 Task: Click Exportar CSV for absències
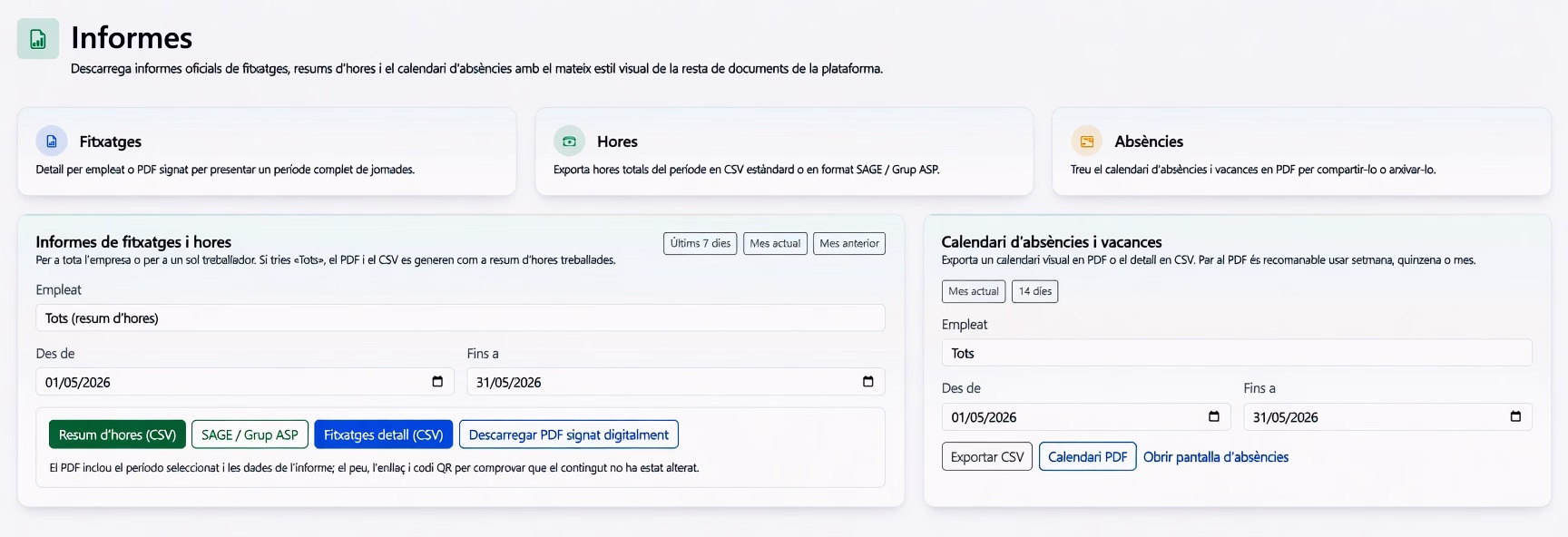[987, 457]
